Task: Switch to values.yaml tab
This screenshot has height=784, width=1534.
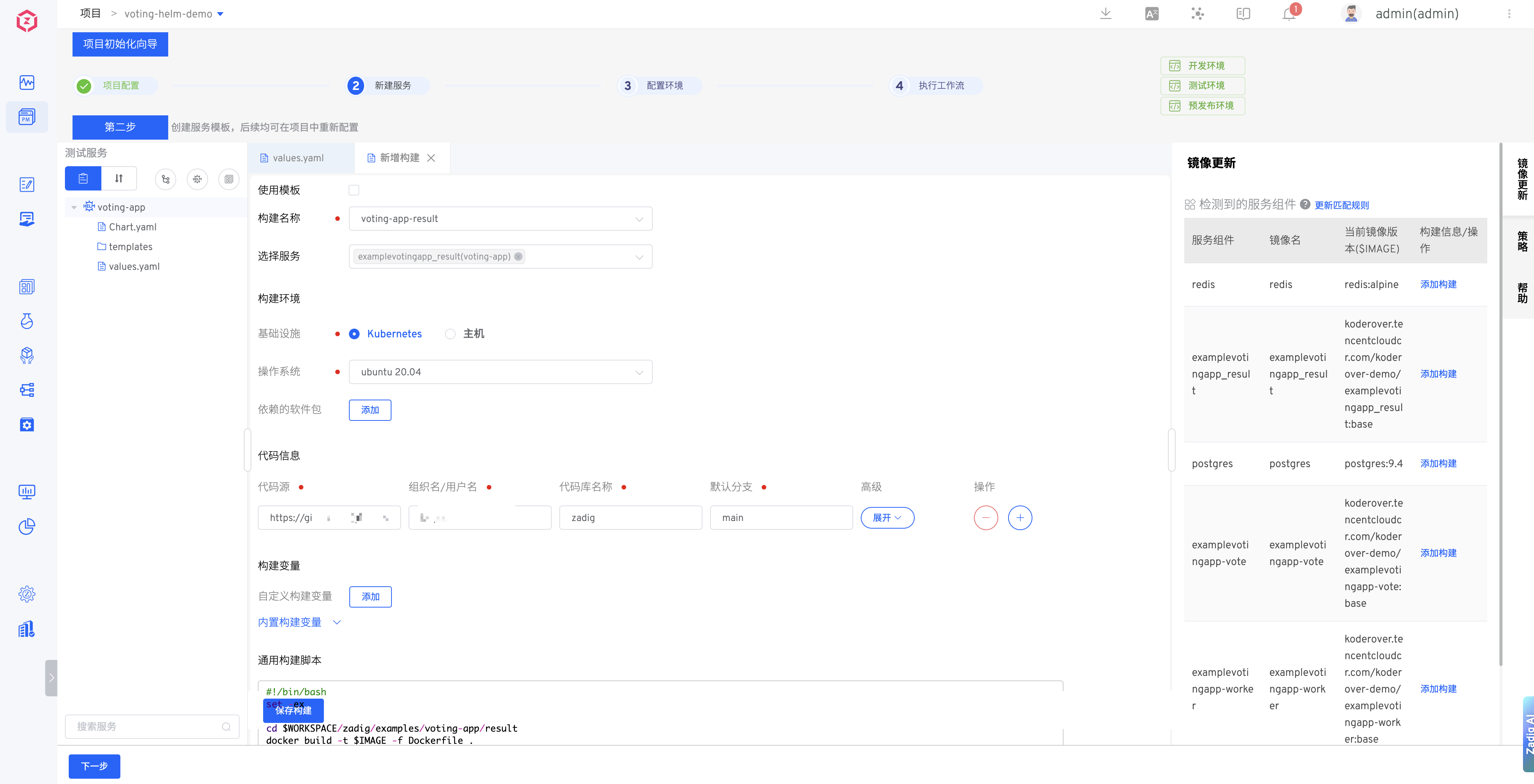Action: (298, 158)
